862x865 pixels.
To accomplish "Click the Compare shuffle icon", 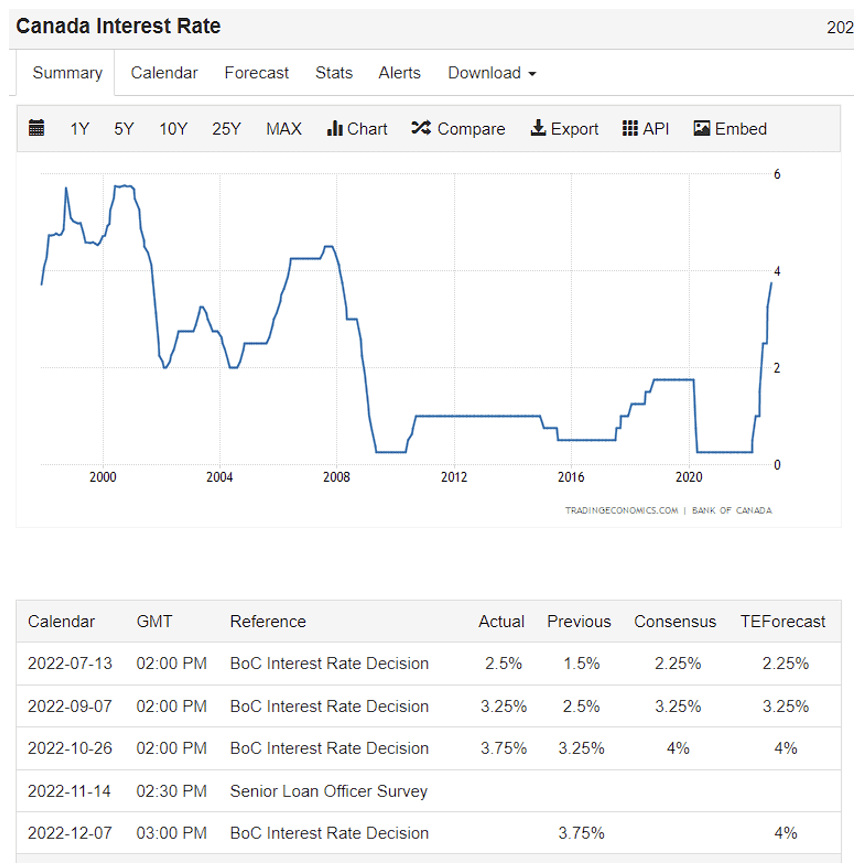I will 421,128.
